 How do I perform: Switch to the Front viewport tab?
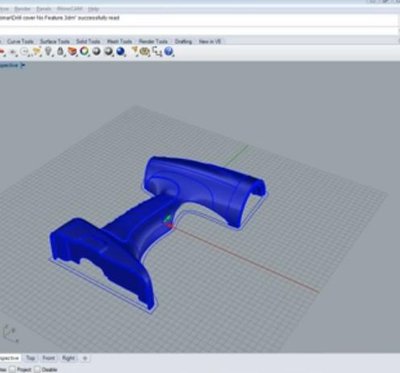pos(49,358)
